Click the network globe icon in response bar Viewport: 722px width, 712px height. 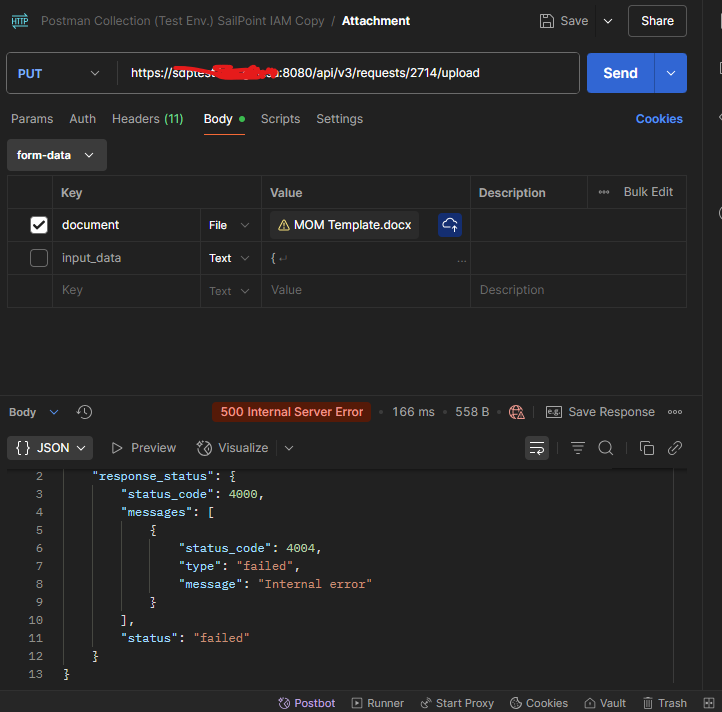517,412
